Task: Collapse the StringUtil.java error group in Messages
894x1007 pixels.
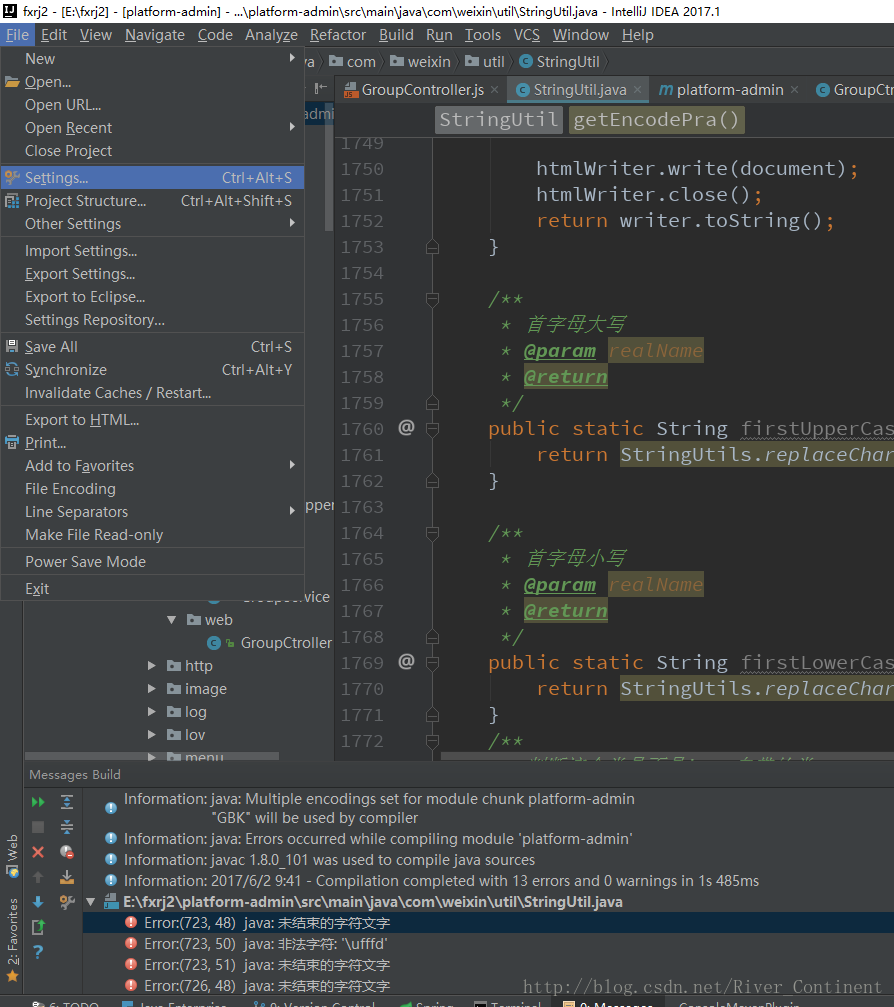Action: 91,902
